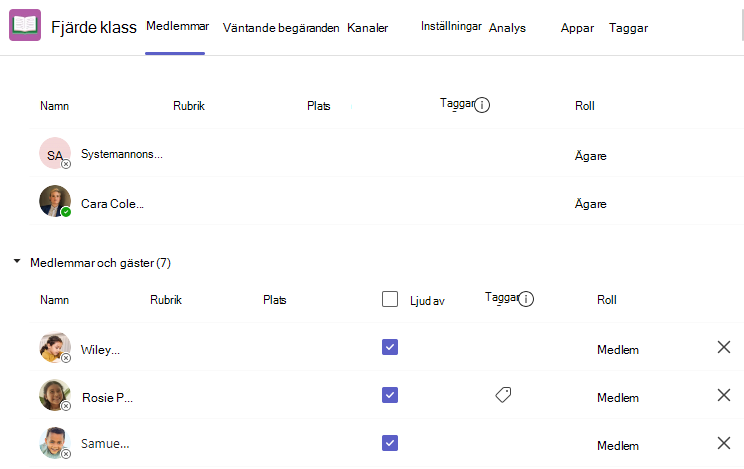744x469 pixels.
Task: Open the Kanaler tab
Action: coord(367,28)
